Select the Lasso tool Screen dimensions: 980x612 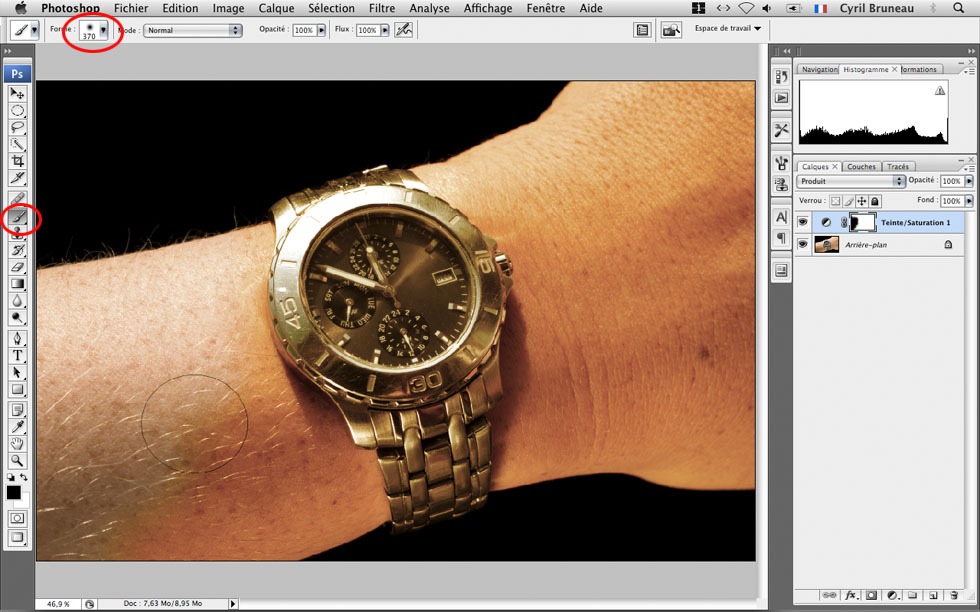pos(18,128)
